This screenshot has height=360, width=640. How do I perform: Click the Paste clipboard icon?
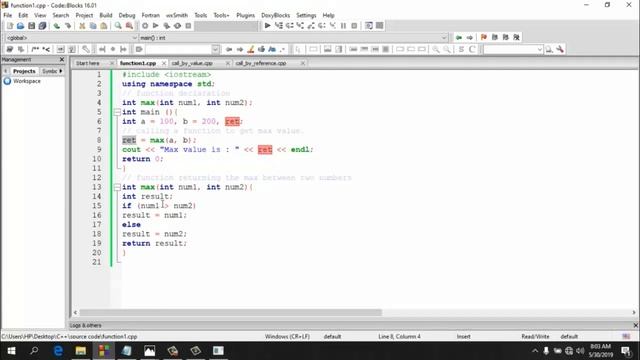pyautogui.click(x=104, y=26)
